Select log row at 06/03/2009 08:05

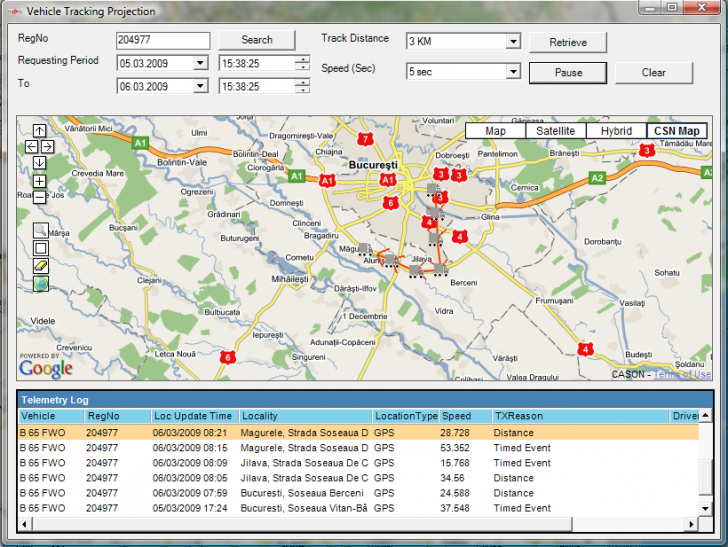(x=358, y=478)
